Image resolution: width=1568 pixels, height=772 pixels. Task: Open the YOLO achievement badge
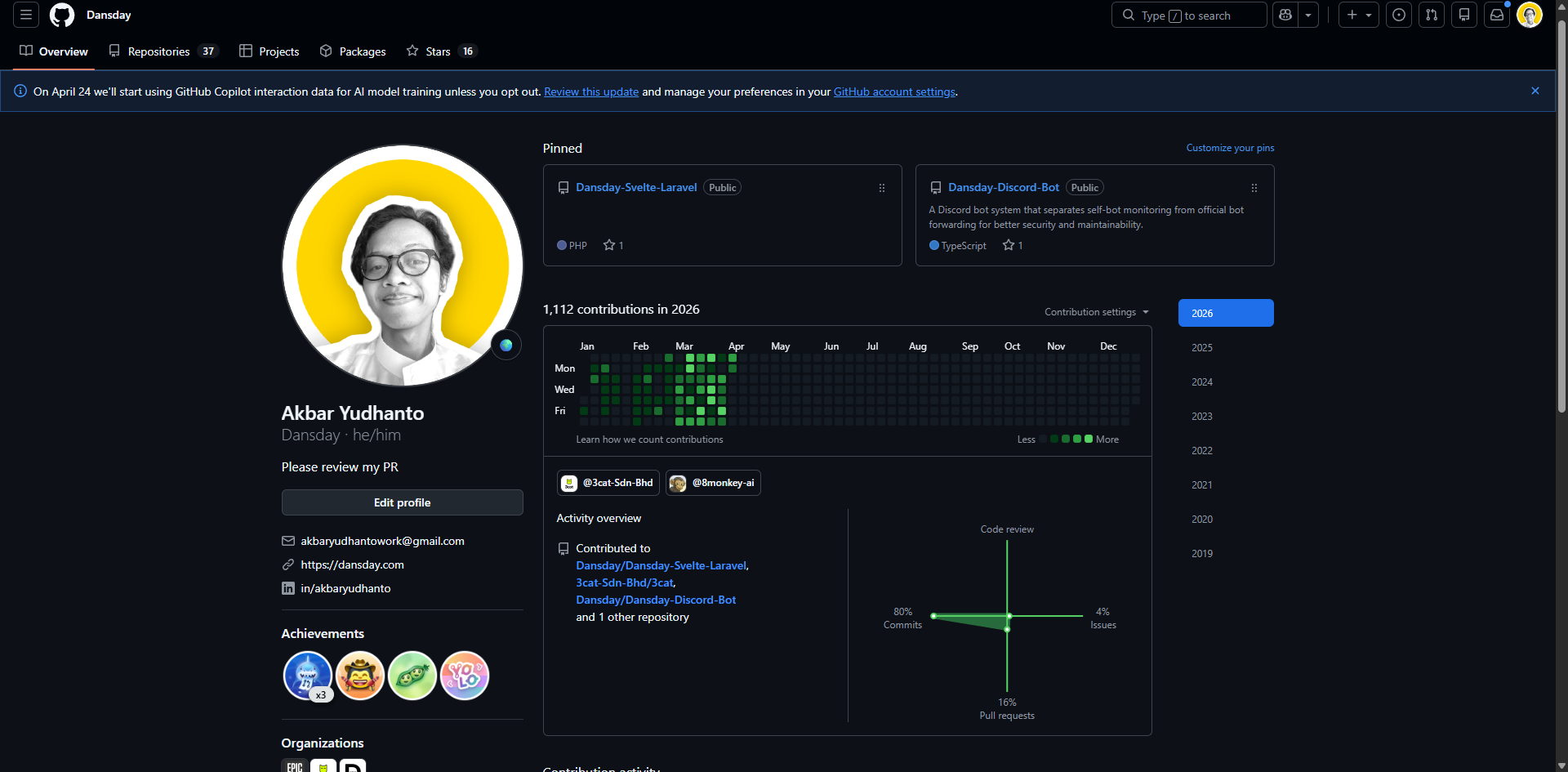click(465, 676)
